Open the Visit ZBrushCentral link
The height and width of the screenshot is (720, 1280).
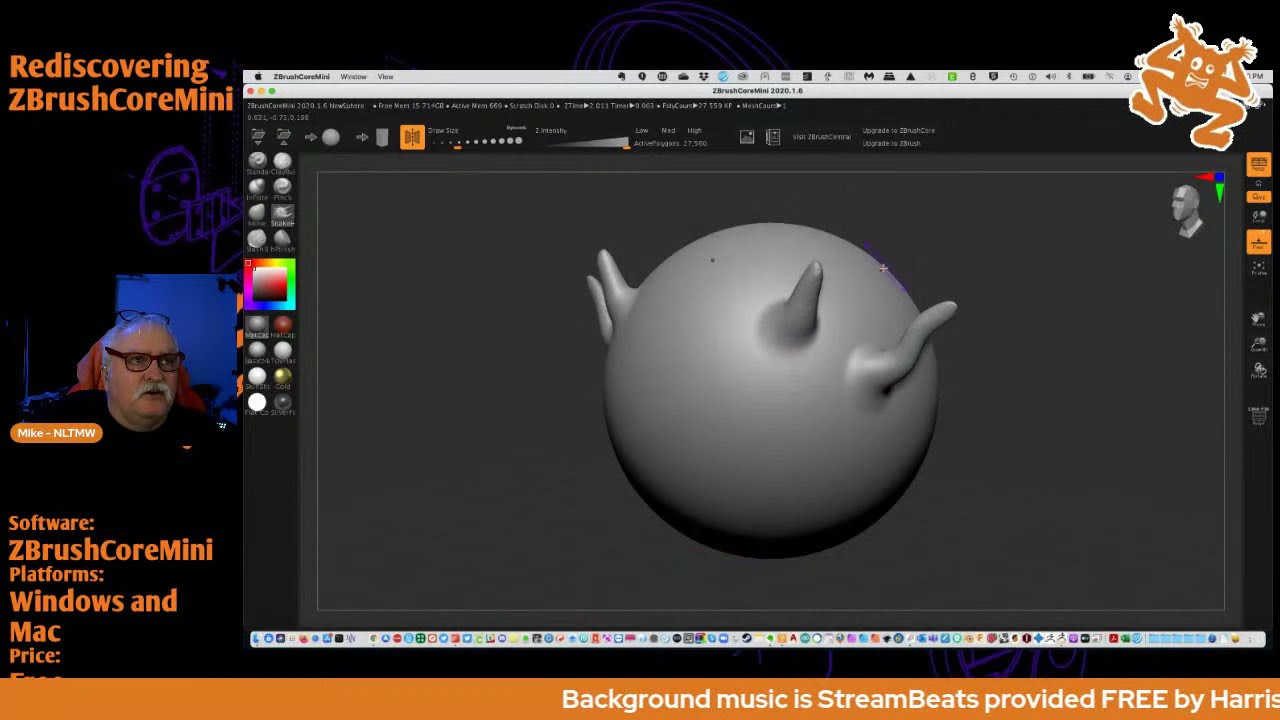click(x=821, y=137)
